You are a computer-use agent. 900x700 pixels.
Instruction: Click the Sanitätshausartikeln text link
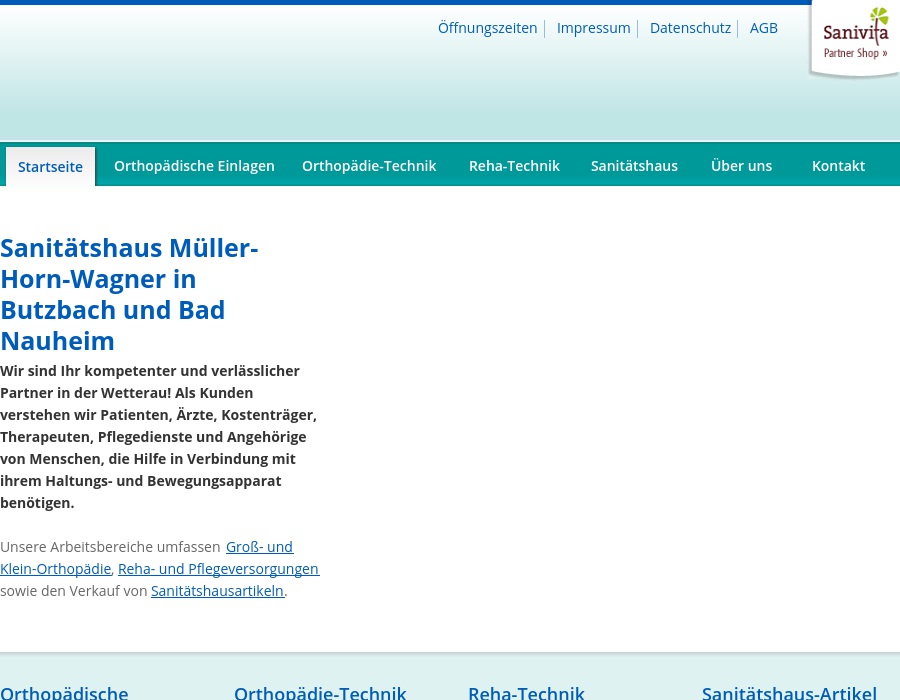217,590
